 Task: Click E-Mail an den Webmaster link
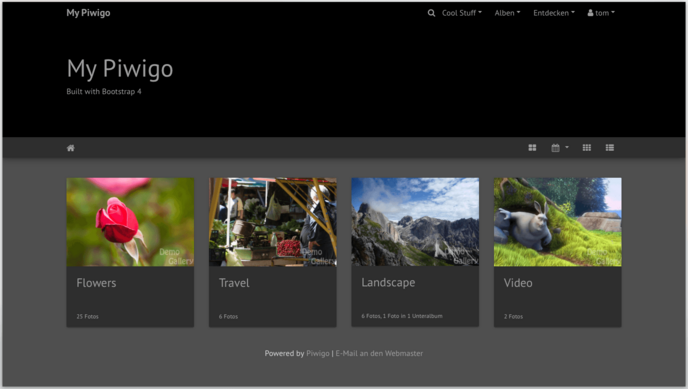(379, 353)
